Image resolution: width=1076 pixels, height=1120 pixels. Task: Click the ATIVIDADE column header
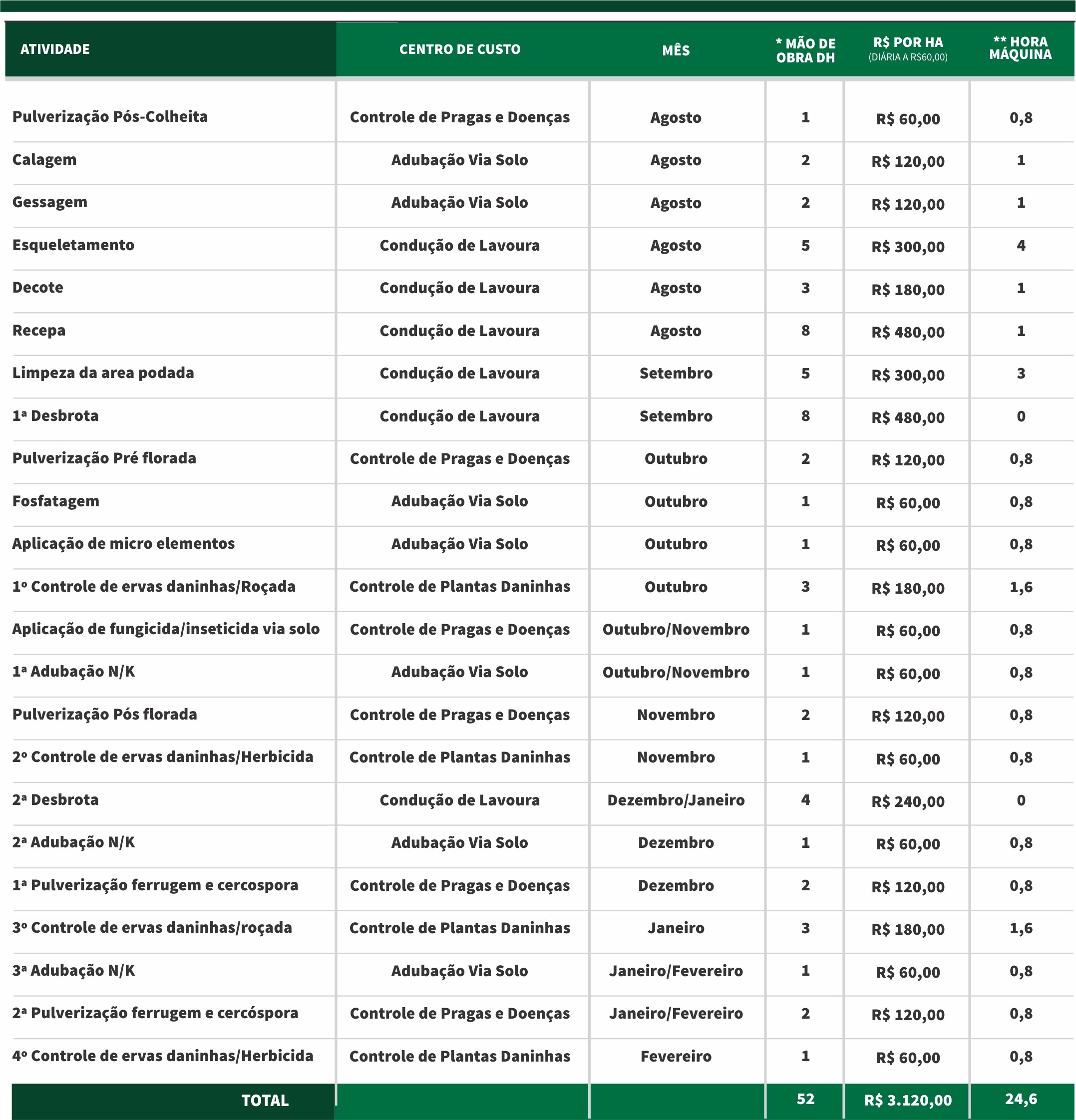click(55, 49)
